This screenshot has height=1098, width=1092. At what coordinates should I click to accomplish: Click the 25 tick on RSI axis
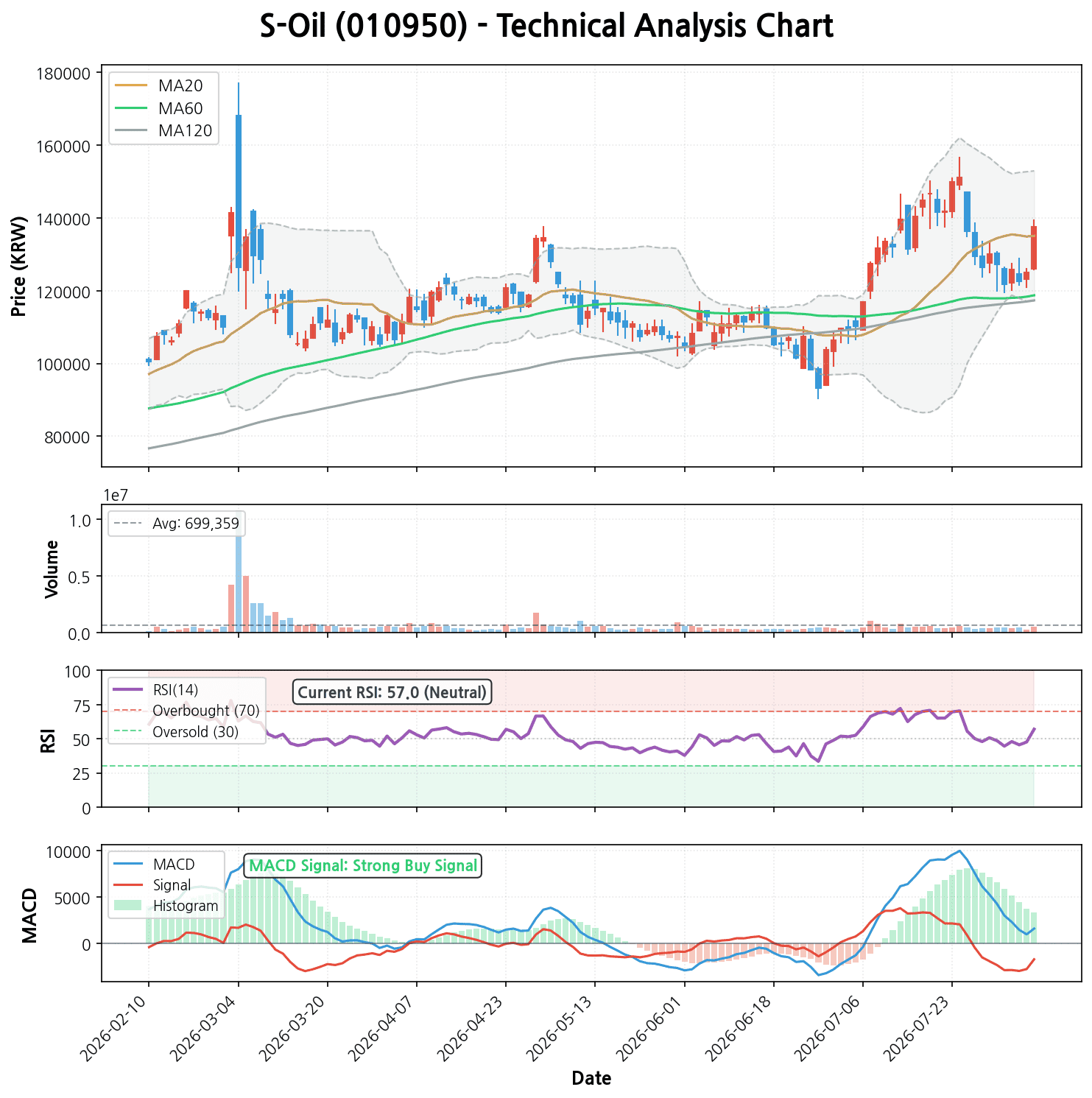coord(82,774)
